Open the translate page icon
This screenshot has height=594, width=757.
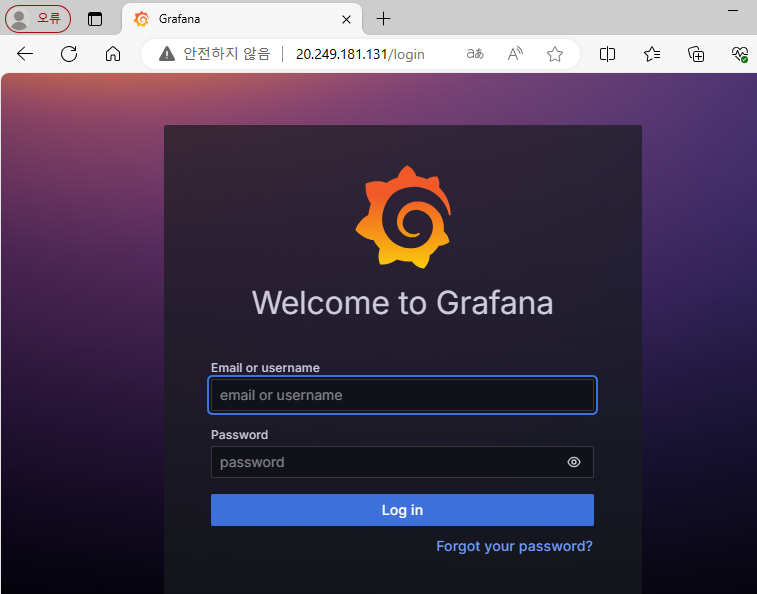[x=475, y=54]
